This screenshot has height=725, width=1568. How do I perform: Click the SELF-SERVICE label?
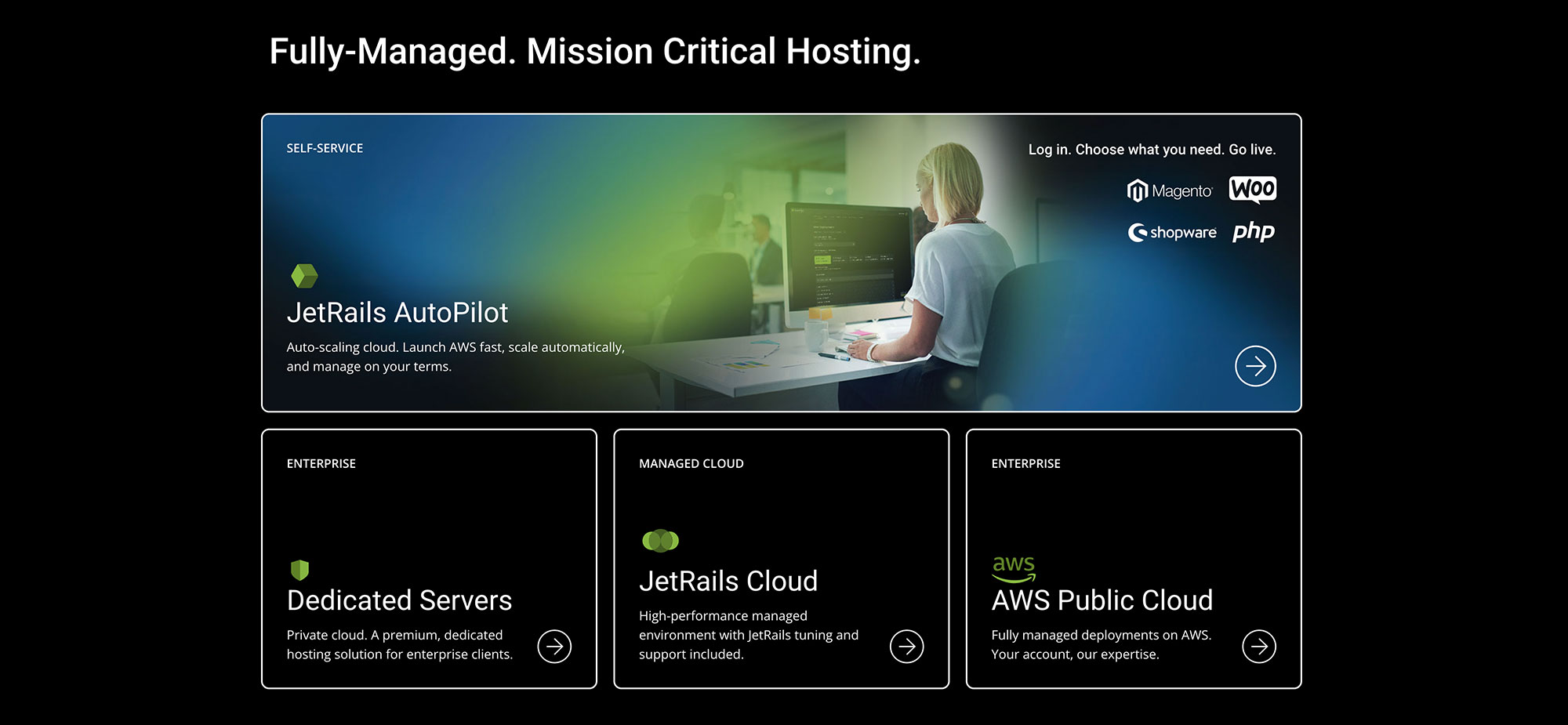coord(325,148)
